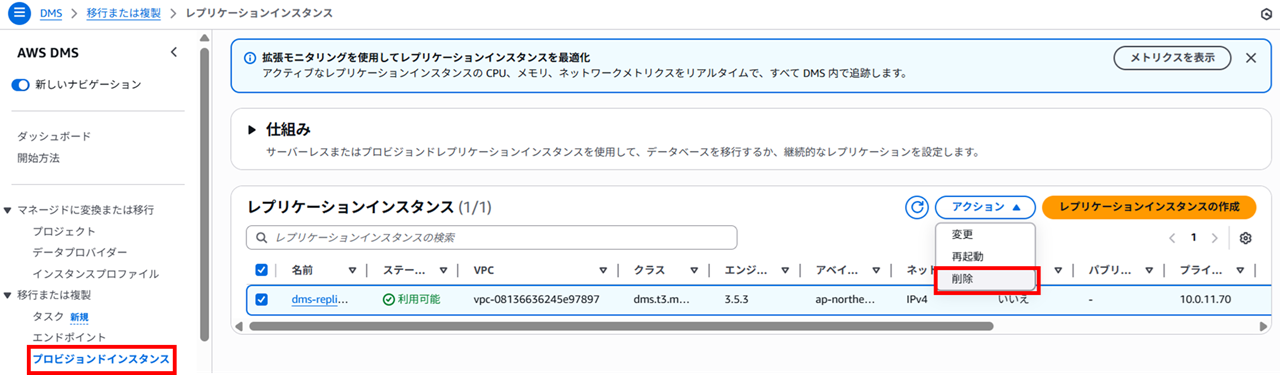Collapse 移行または複製 sidebar group
Viewport: 1280px width, 375px height.
[x=9, y=295]
